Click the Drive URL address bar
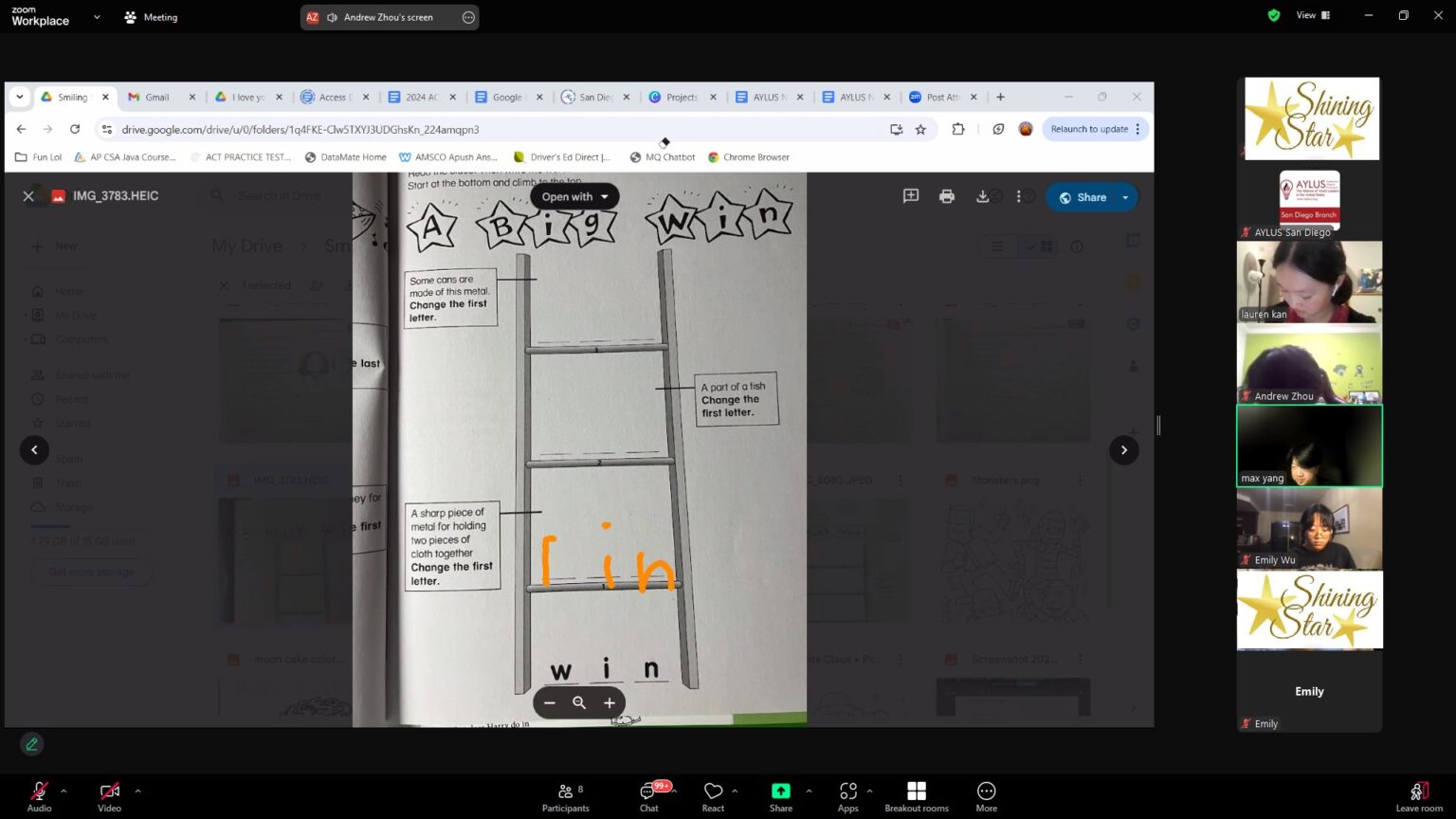Image resolution: width=1456 pixels, height=819 pixels. coord(493,129)
